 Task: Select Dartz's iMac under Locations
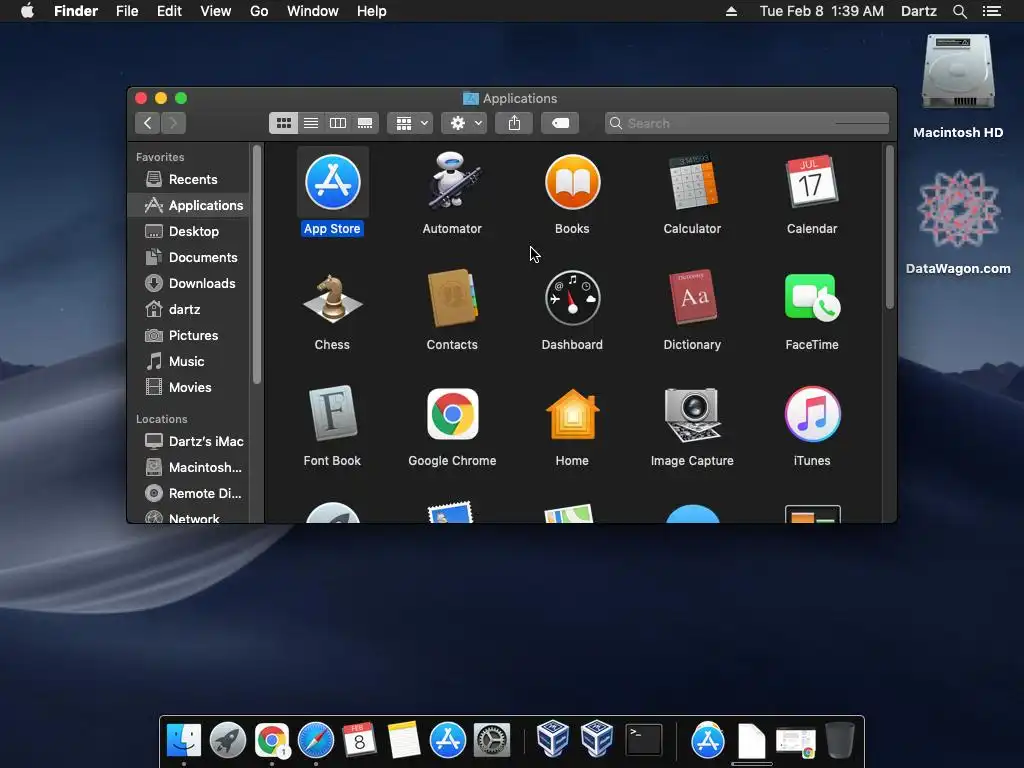coord(188,441)
